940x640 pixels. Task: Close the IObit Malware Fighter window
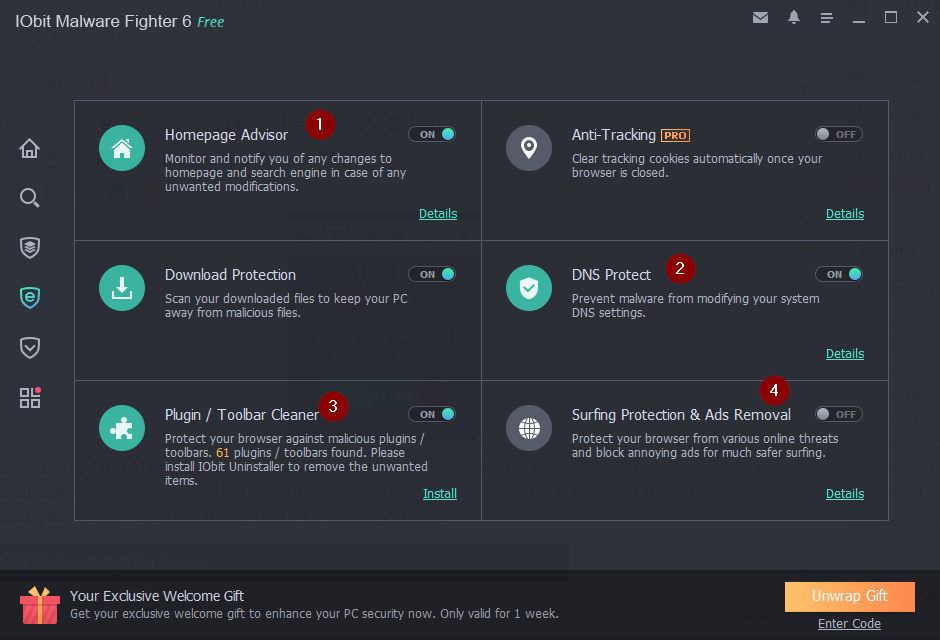coord(923,17)
